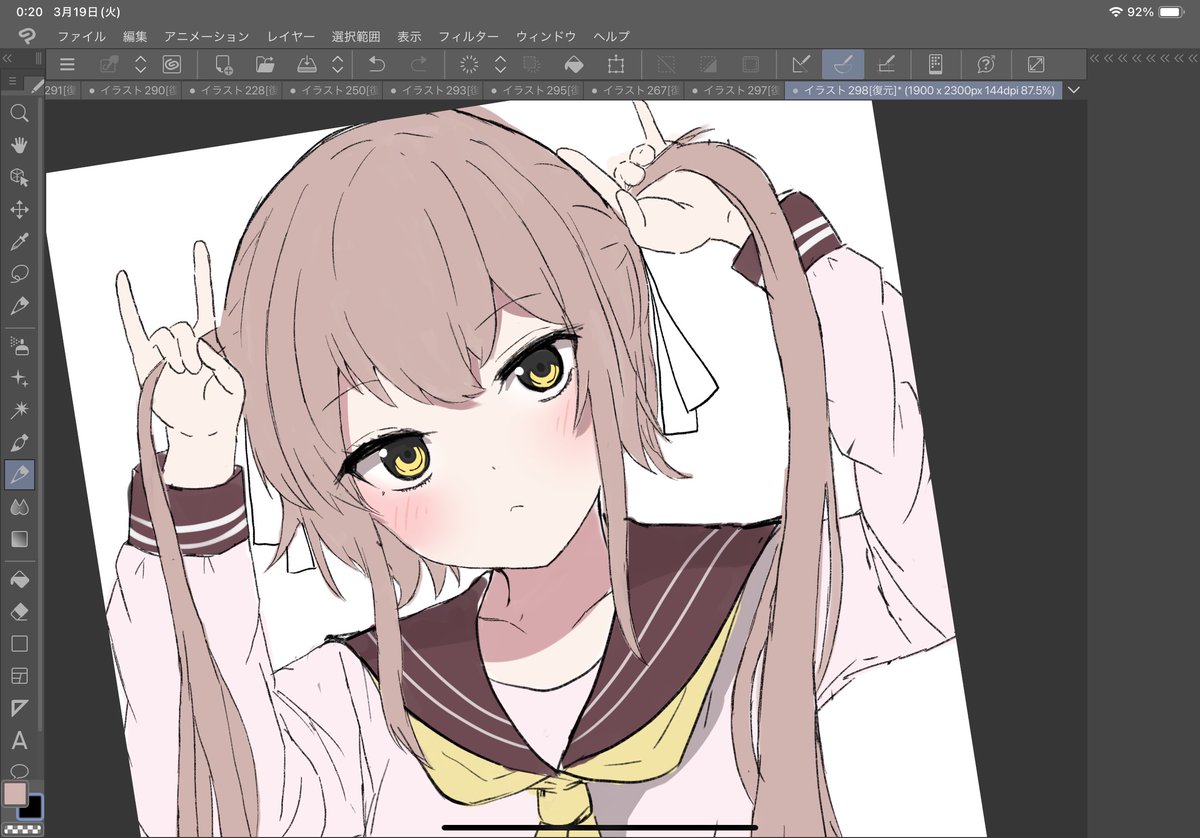Select the Fill bucket tool in left toolbar
The height and width of the screenshot is (838, 1200).
(19, 579)
